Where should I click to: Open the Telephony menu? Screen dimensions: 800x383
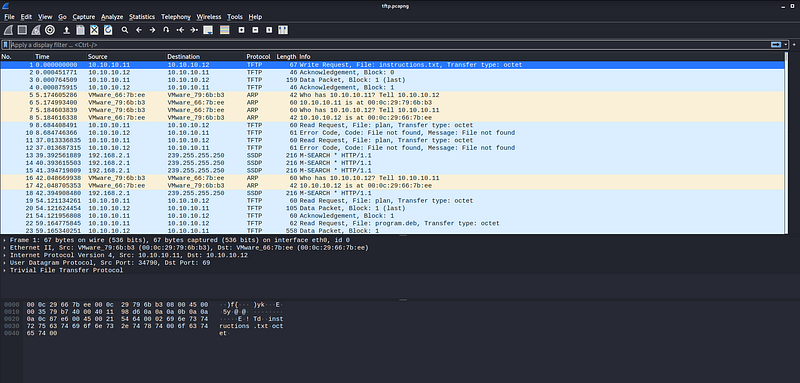(176, 17)
